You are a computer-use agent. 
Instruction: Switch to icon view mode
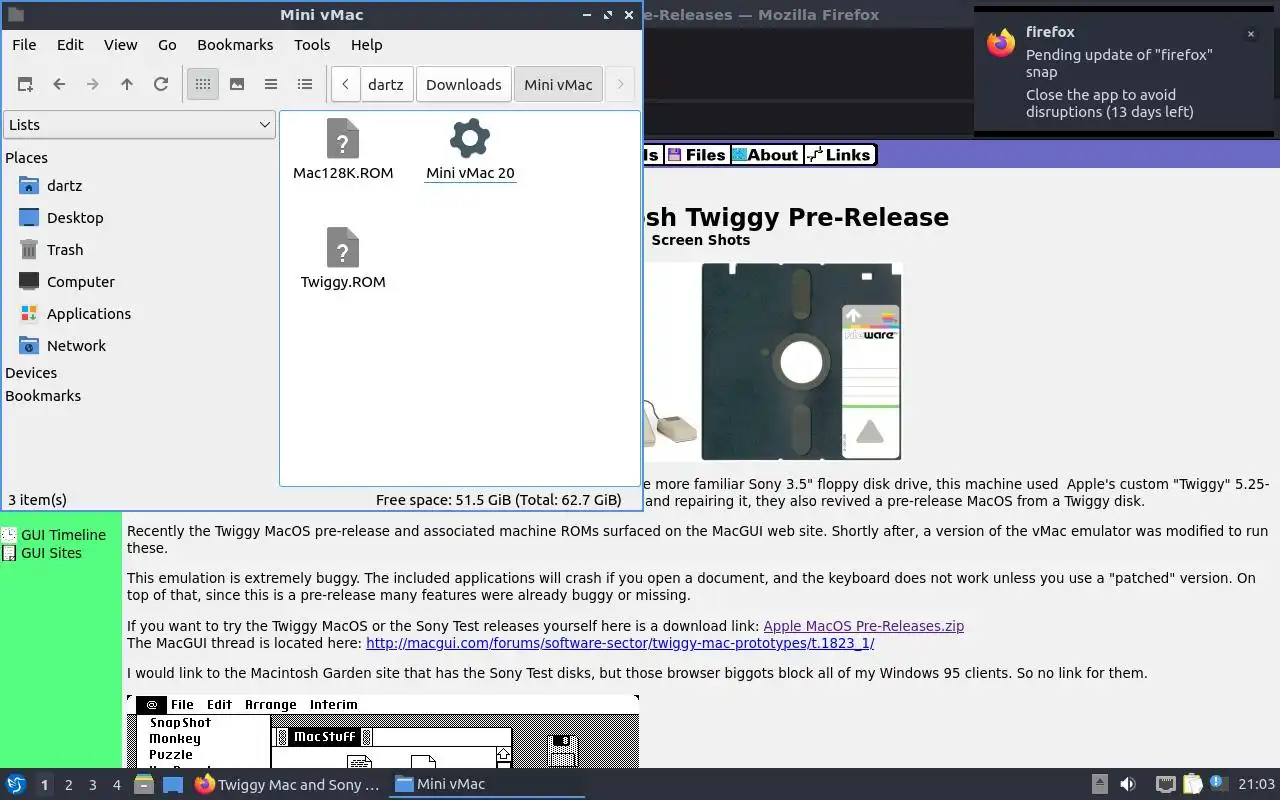tap(203, 85)
